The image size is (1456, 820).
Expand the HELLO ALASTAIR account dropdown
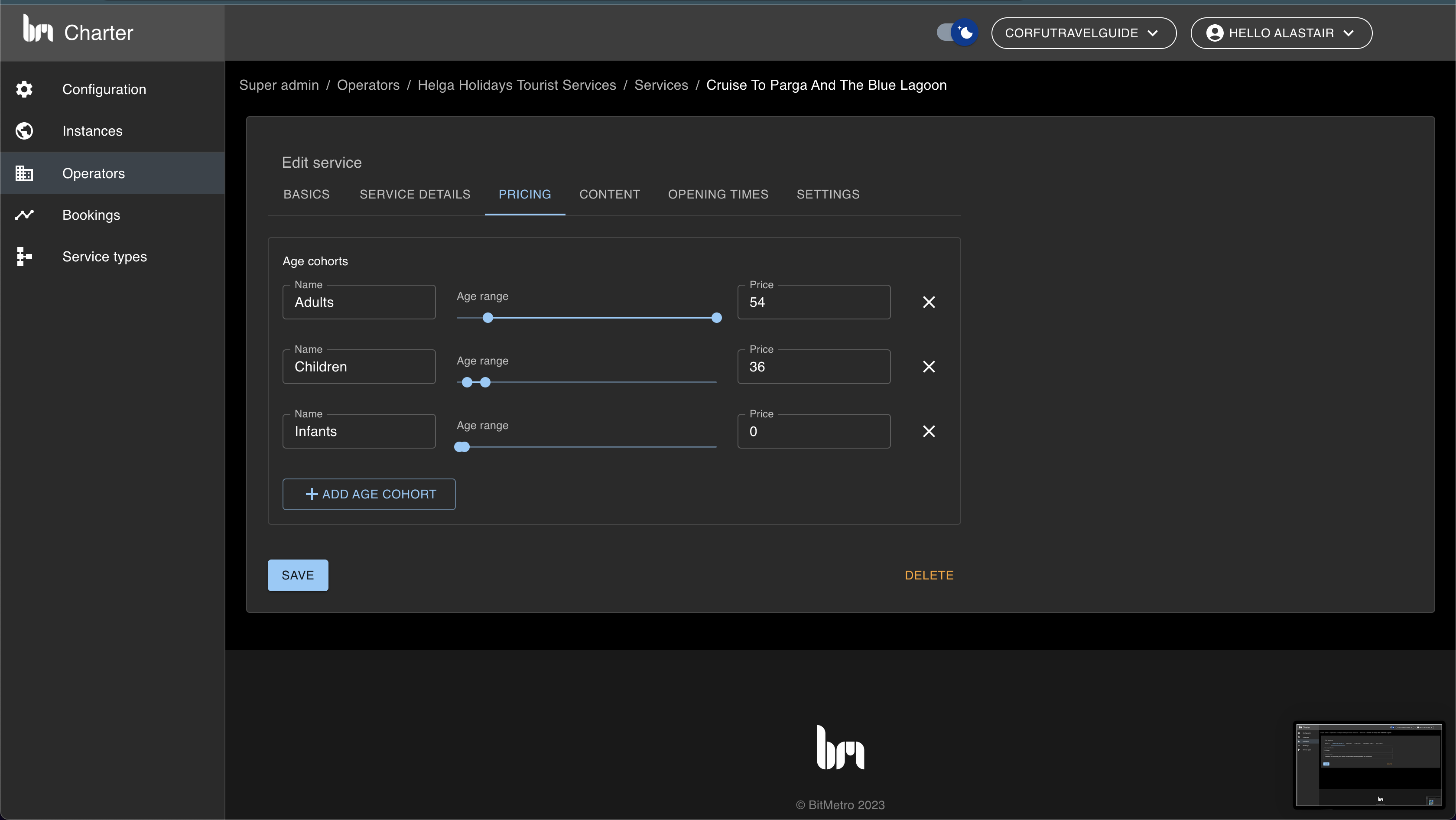(x=1281, y=32)
